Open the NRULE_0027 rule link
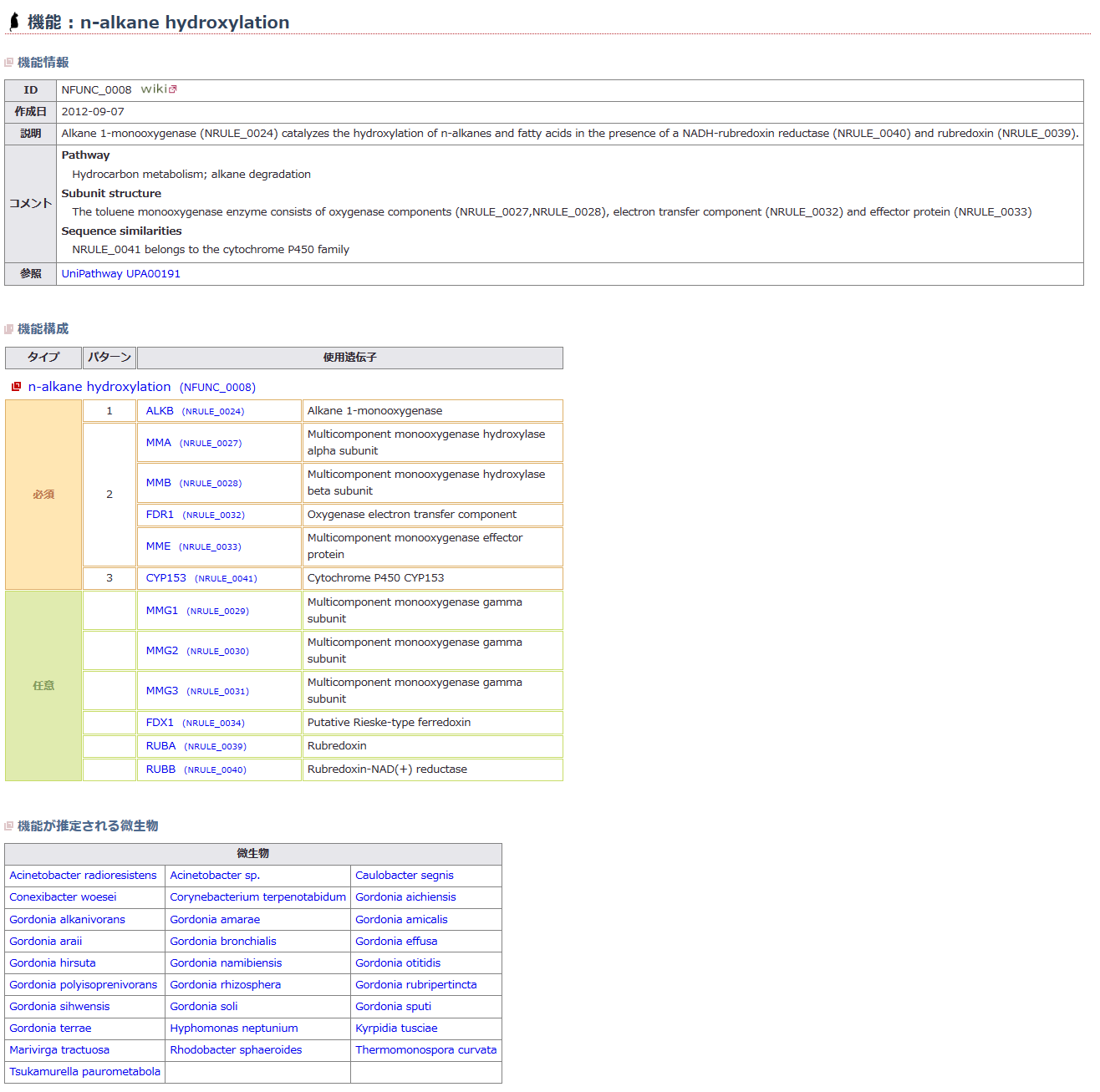The image size is (1100, 1092). (x=211, y=444)
